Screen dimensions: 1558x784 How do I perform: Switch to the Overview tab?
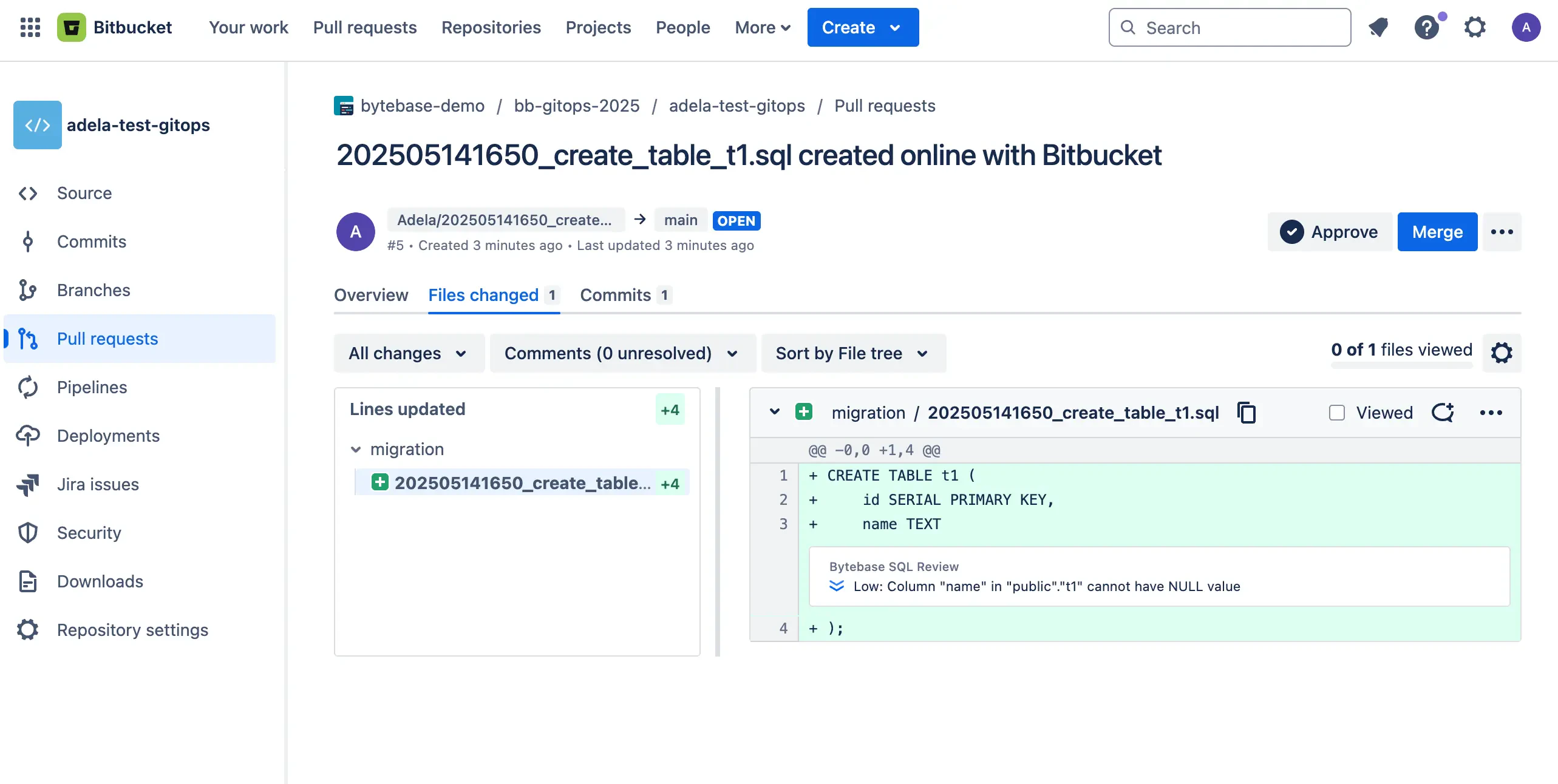[370, 295]
